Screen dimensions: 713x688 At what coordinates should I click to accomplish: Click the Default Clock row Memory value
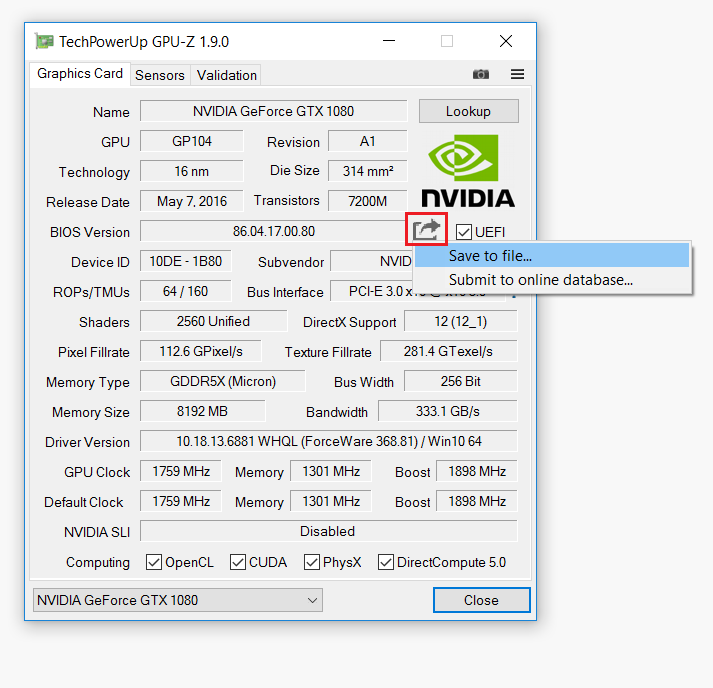point(331,501)
